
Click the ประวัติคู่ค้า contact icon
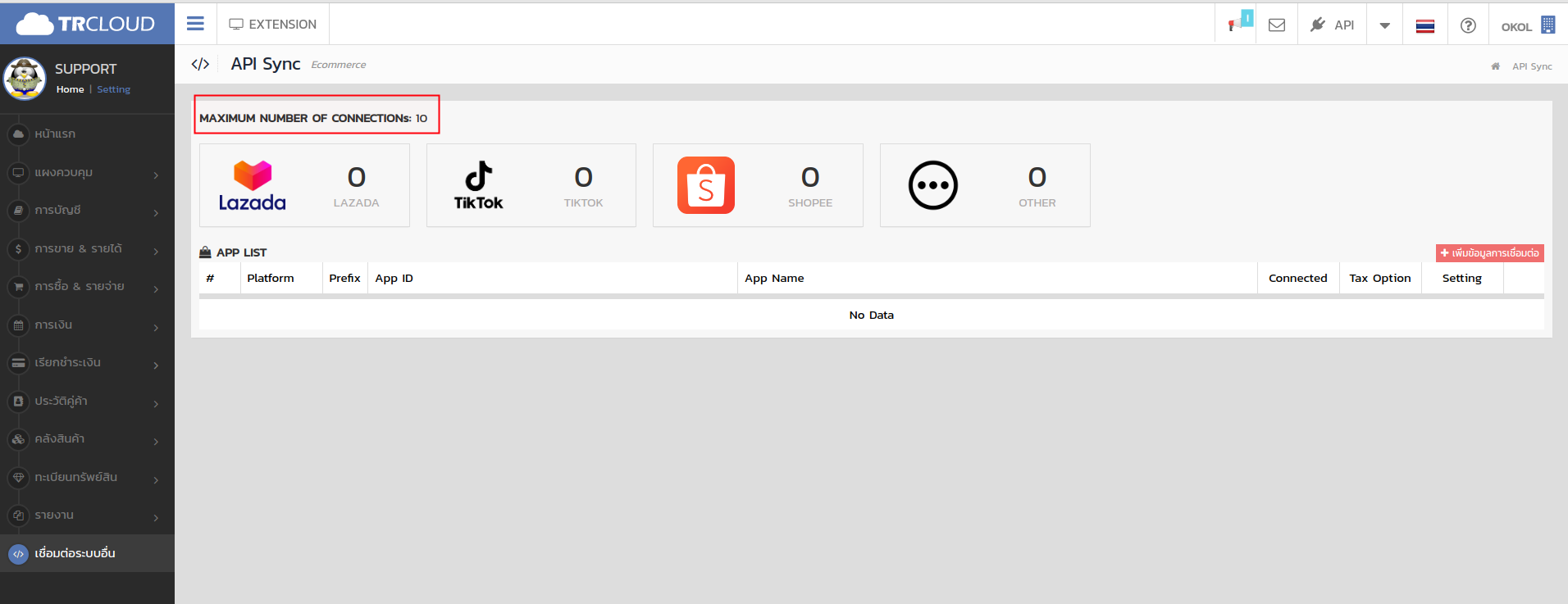pyautogui.click(x=18, y=402)
